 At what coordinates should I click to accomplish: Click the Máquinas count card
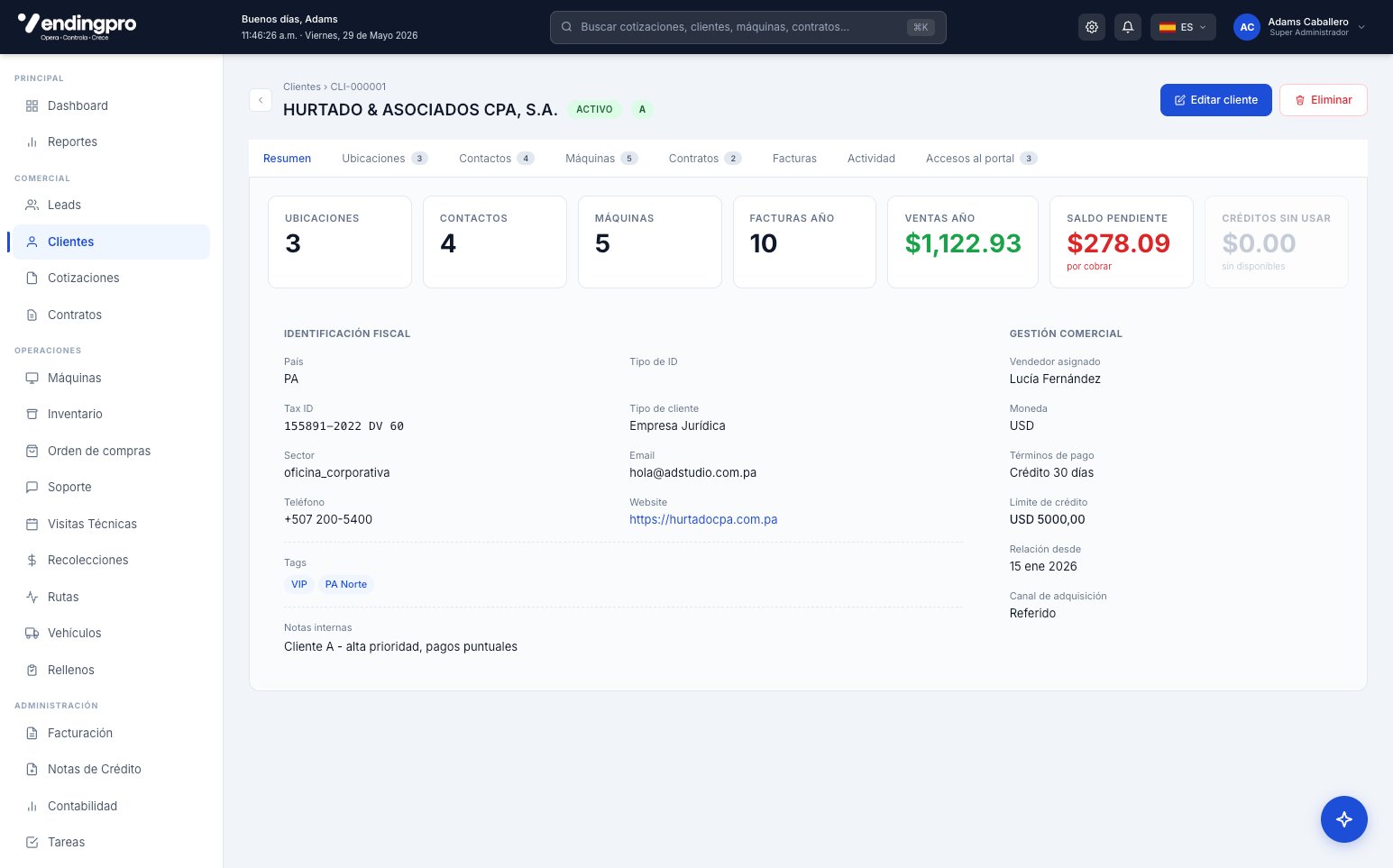[x=650, y=242]
